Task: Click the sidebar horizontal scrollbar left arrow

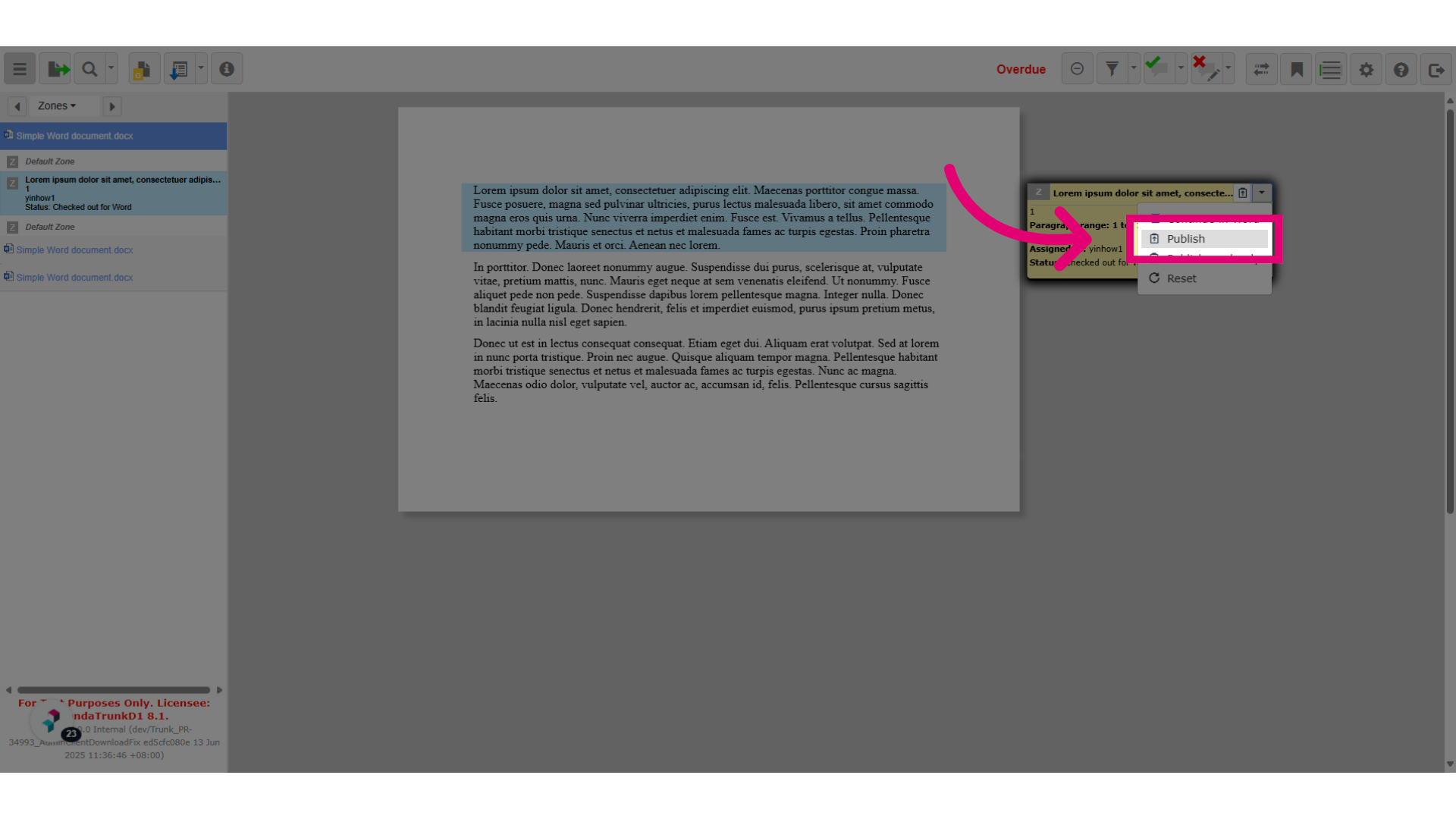Action: 8,690
